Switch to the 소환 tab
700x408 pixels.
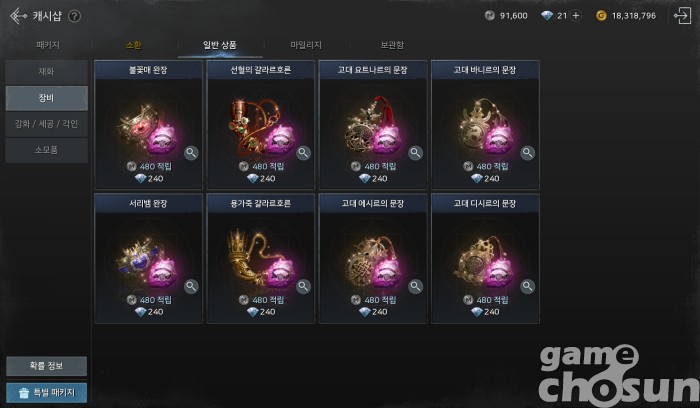(x=133, y=45)
